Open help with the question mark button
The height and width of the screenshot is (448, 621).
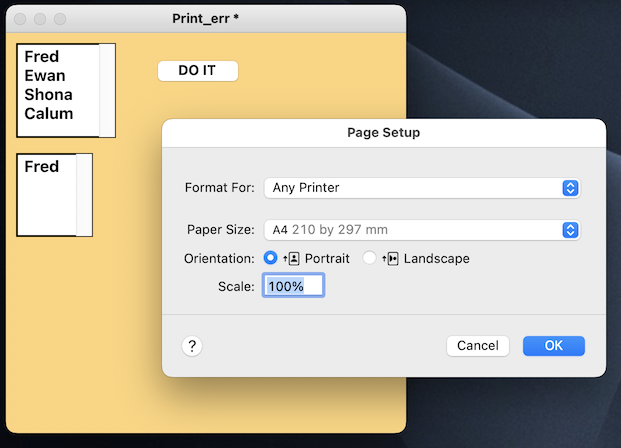pyautogui.click(x=193, y=345)
